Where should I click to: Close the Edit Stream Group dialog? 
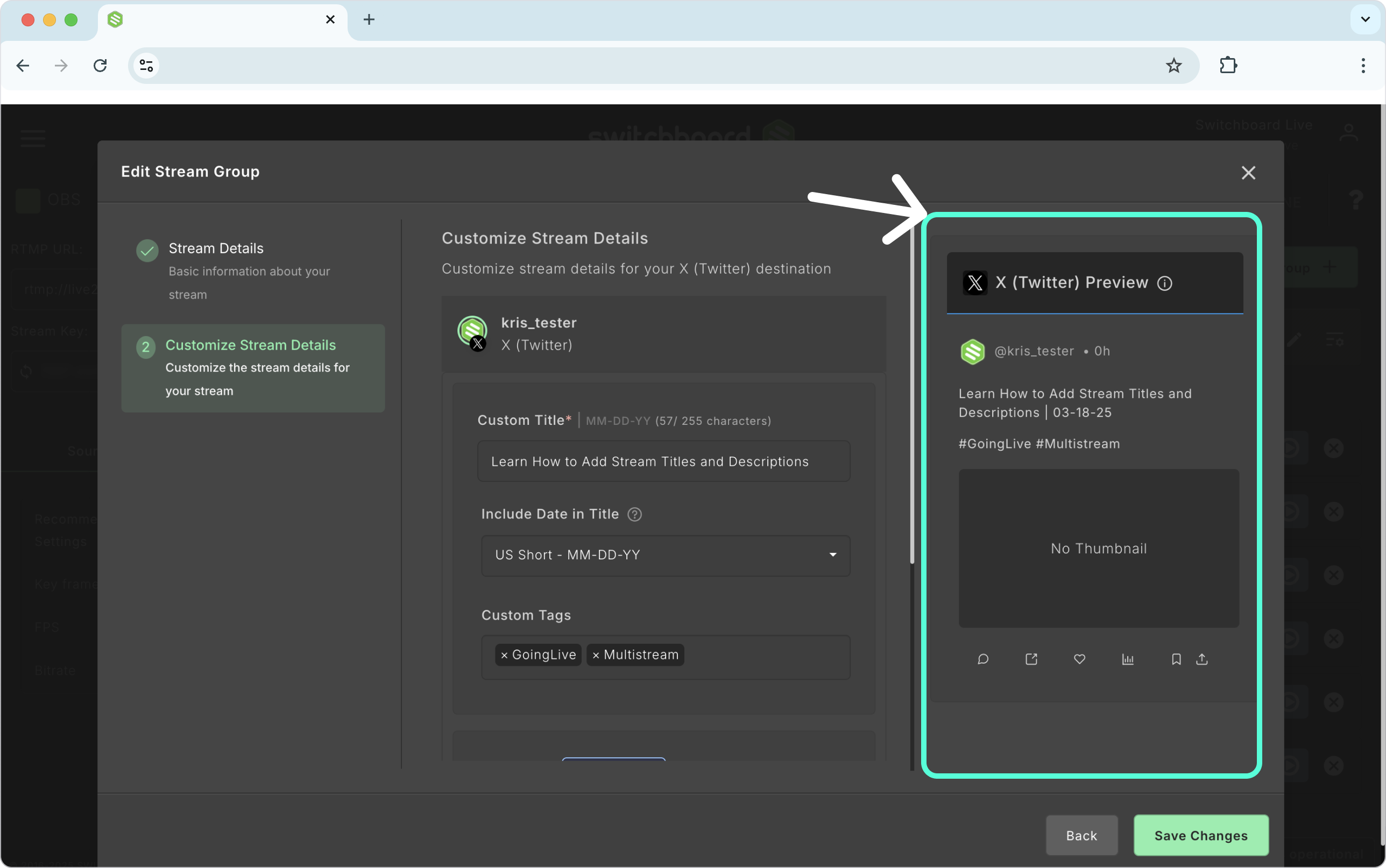[1248, 172]
